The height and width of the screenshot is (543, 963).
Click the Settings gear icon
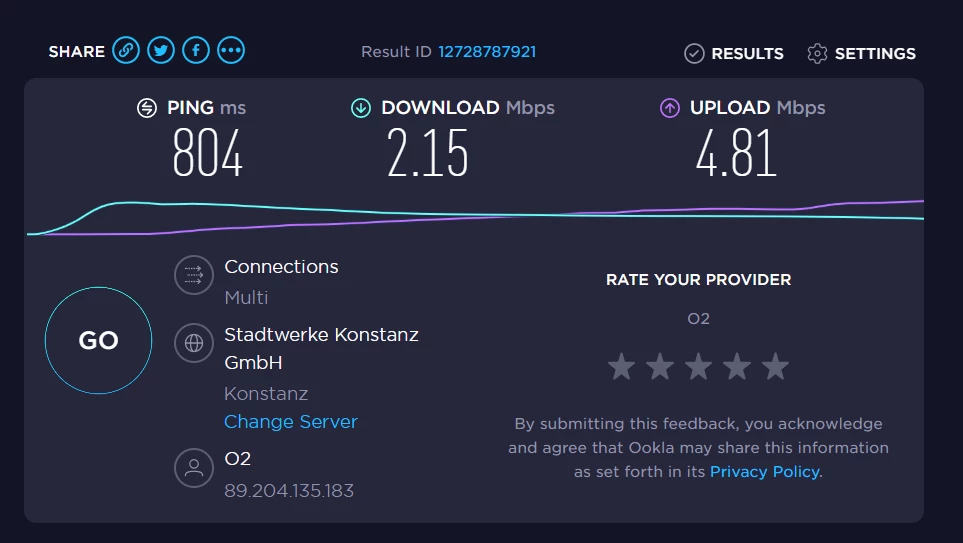pyautogui.click(x=817, y=54)
